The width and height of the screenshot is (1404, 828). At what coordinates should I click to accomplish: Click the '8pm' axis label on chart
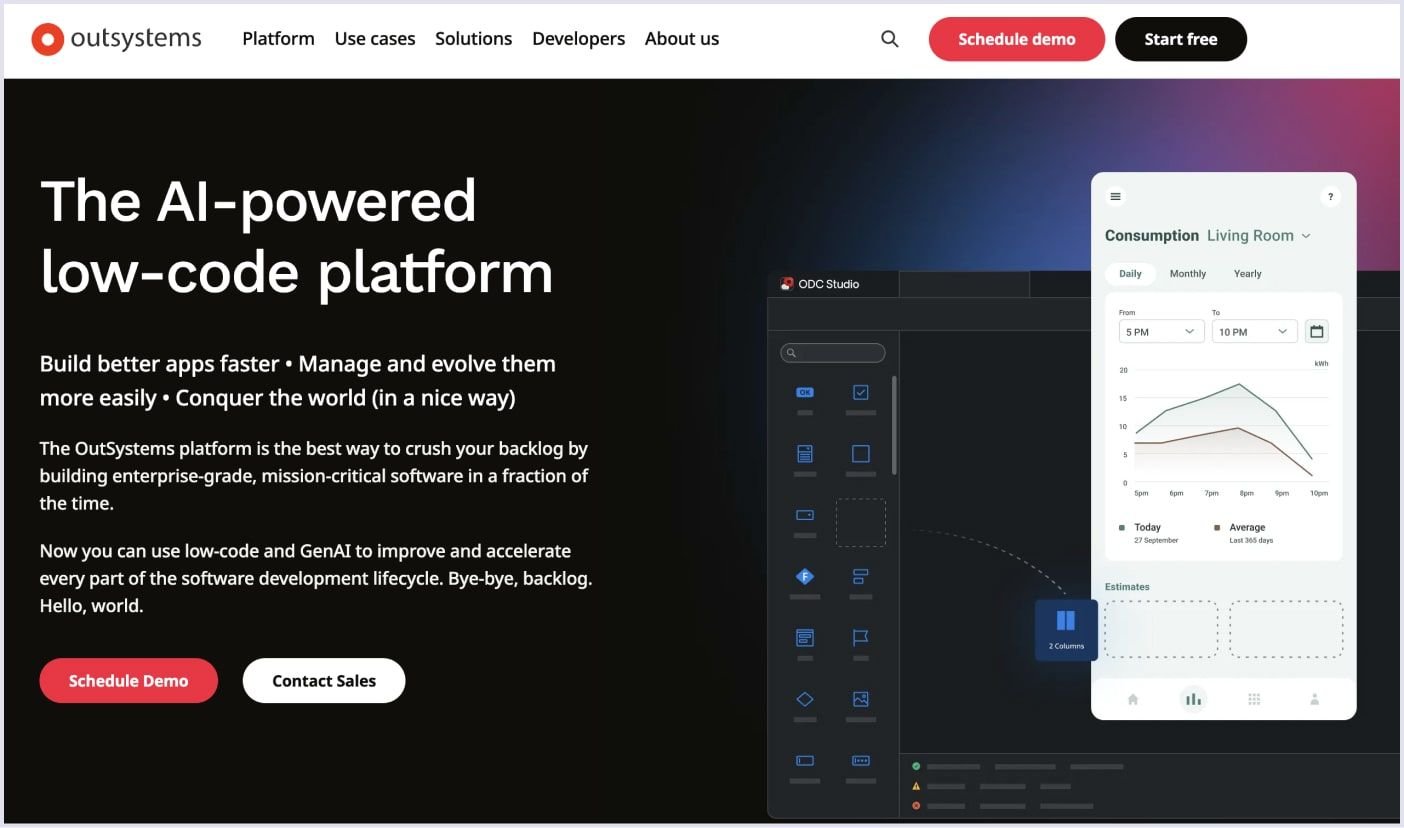(x=1247, y=493)
